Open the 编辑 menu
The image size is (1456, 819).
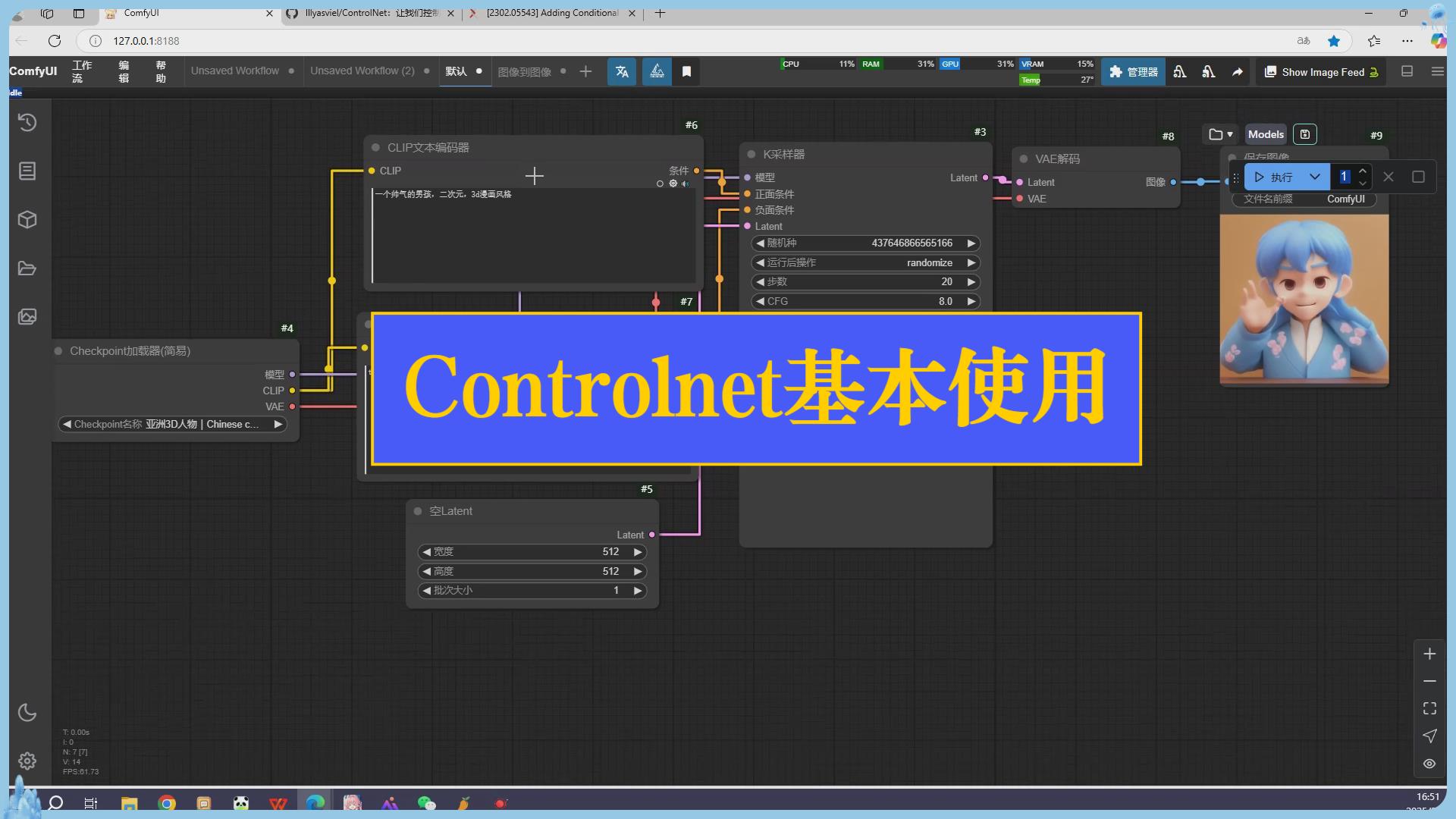(x=124, y=71)
